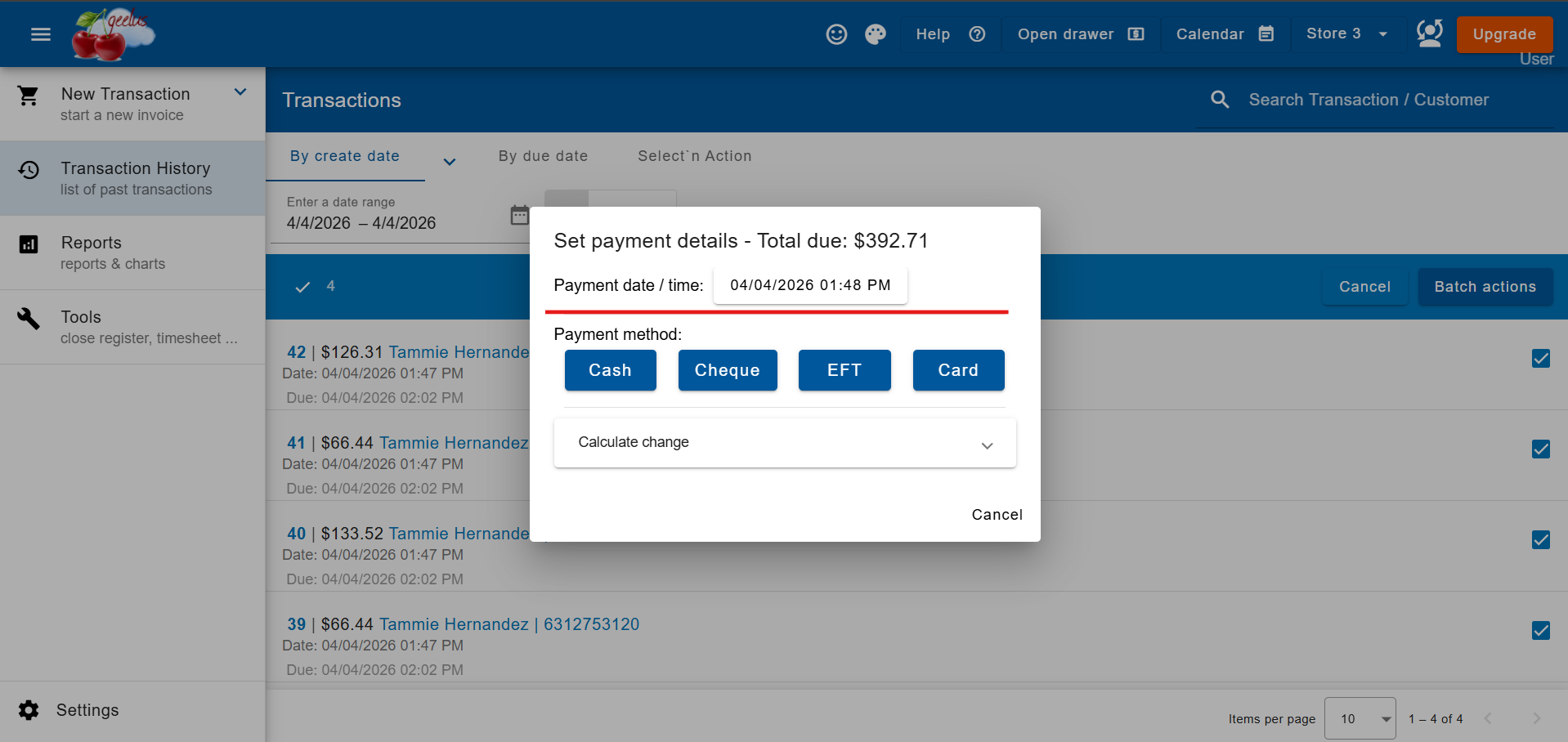Click the smiley face feedback icon

pos(836,34)
